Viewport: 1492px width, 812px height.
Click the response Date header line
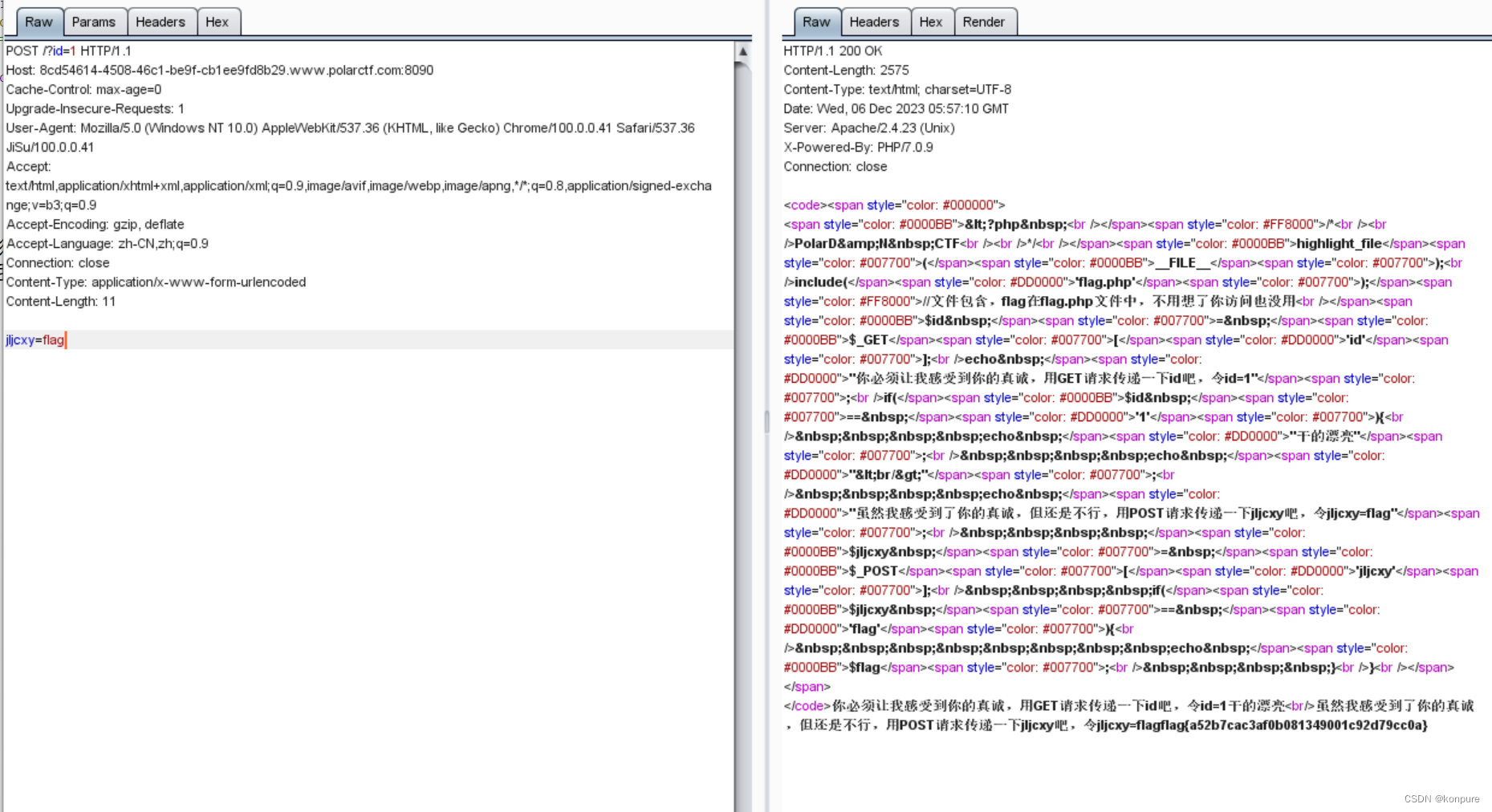pos(896,108)
